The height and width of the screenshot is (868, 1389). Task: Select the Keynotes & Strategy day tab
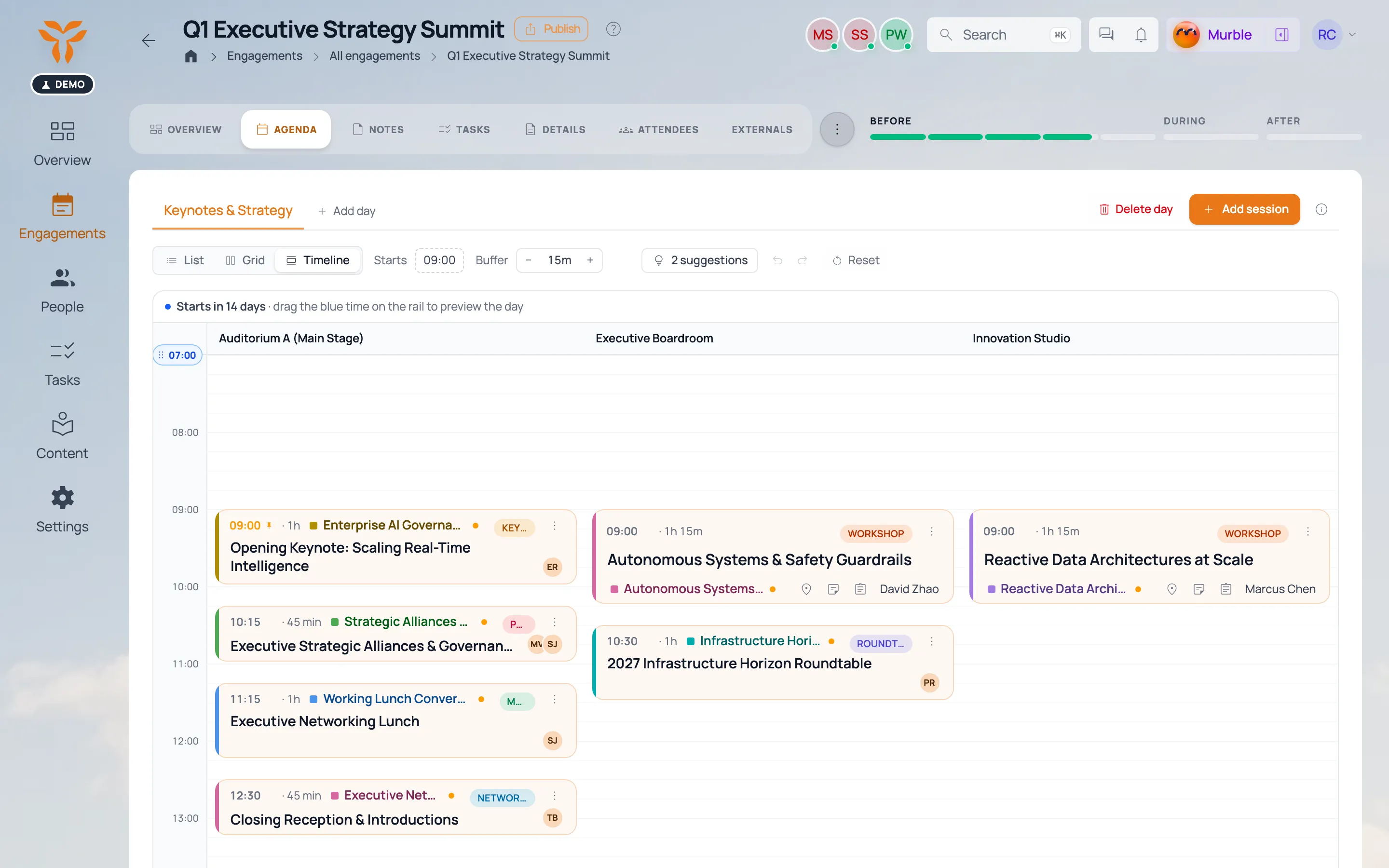coord(228,210)
